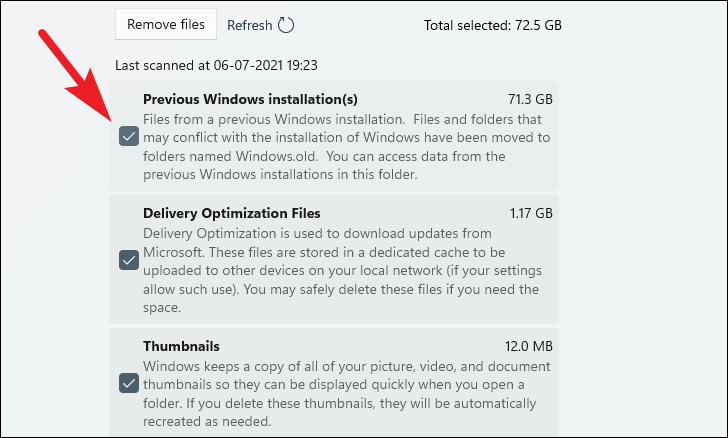
Task: Select the Thumbnails heading
Action: [182, 346]
